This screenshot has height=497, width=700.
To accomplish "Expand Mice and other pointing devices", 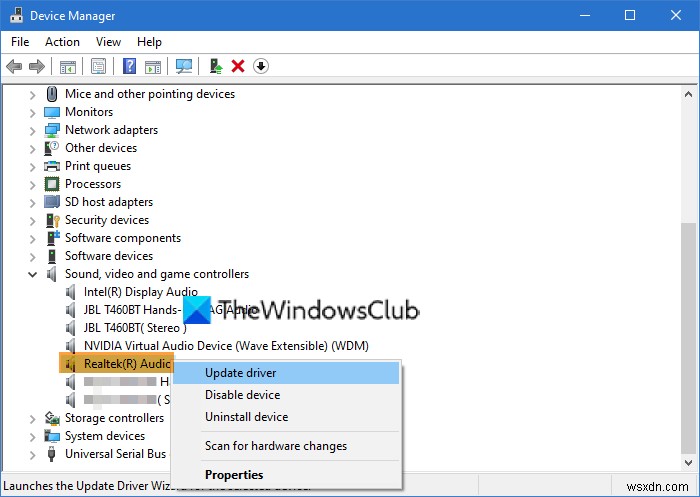I will pos(33,95).
